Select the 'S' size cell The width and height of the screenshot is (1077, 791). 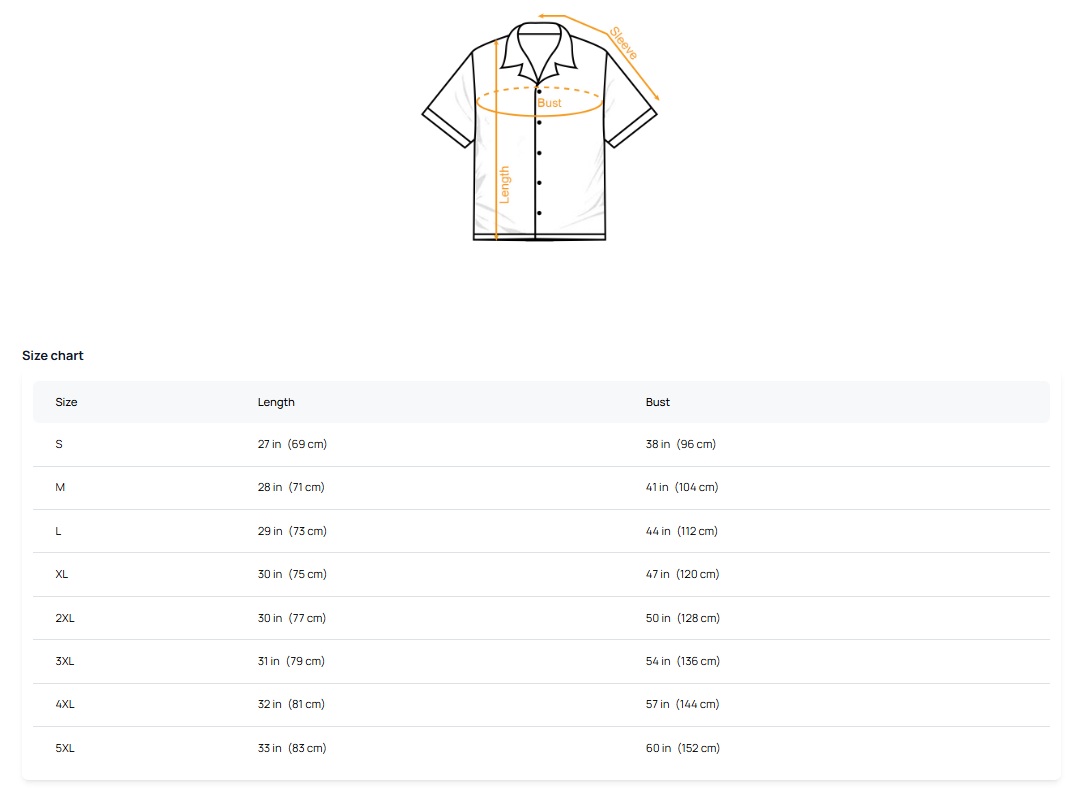pos(59,444)
